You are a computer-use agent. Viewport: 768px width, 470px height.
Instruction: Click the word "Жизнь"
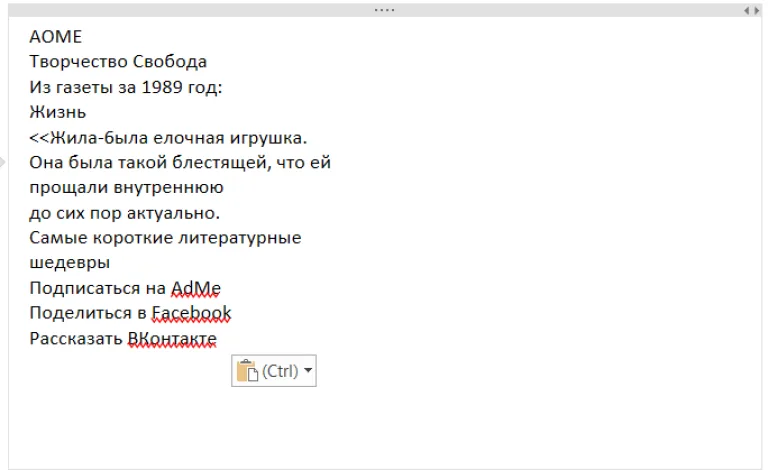(58, 112)
